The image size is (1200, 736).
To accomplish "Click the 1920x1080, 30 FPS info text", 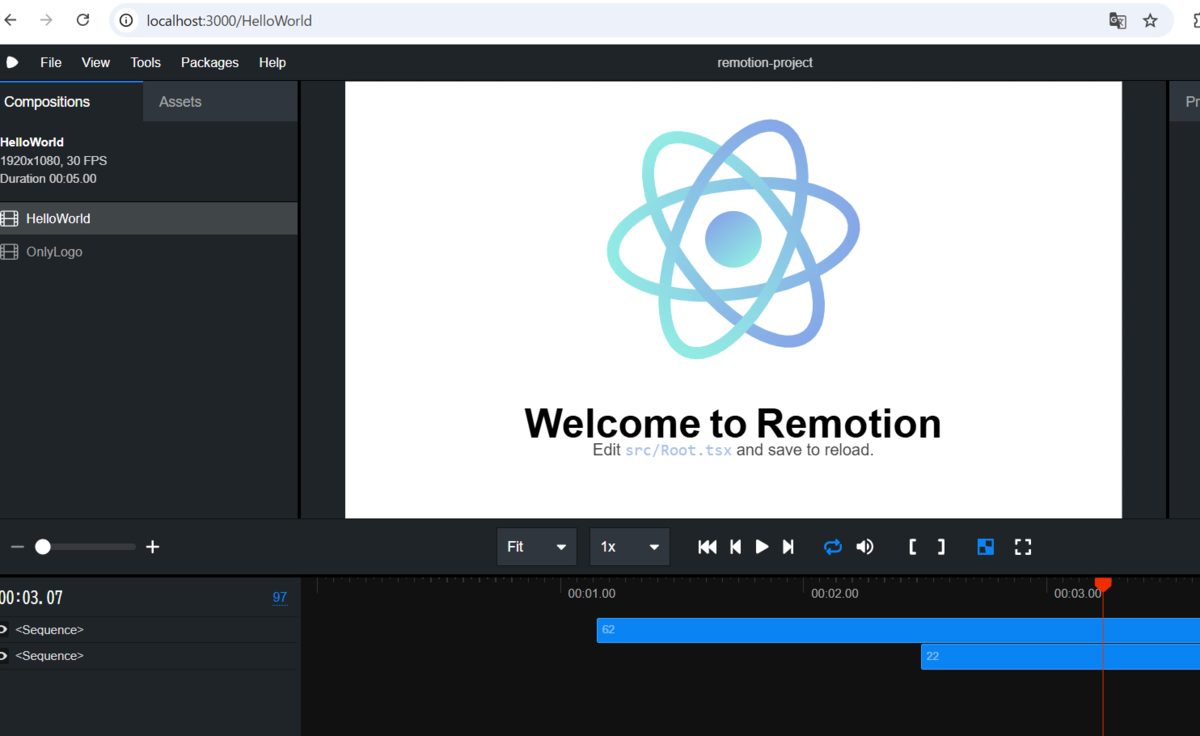I will [54, 160].
